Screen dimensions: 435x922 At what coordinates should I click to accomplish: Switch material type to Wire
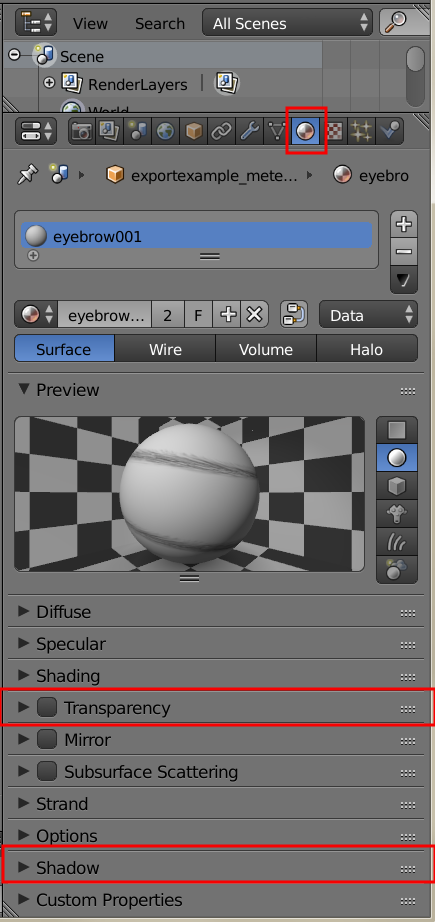[165, 349]
